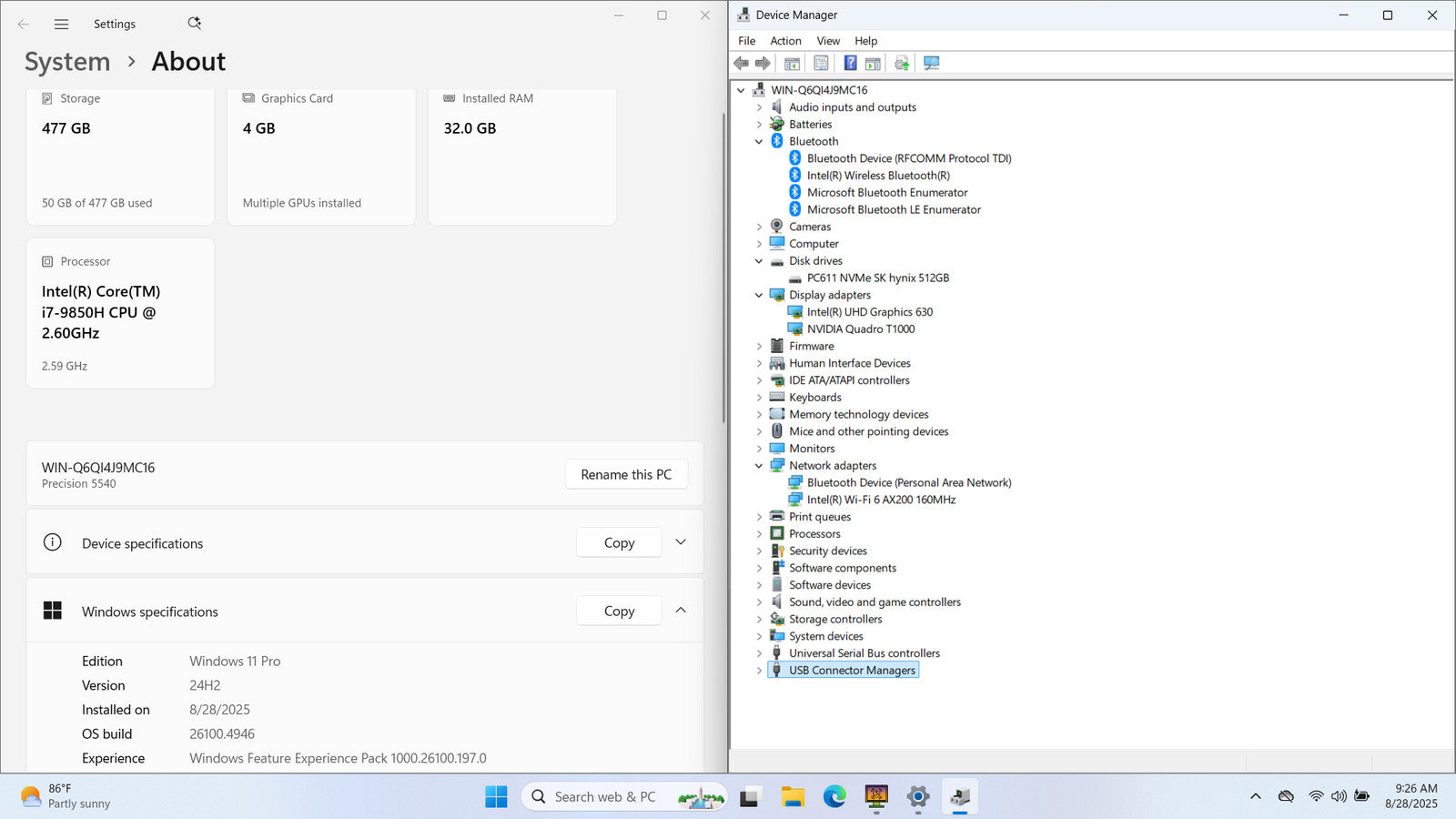Screen dimensions: 1456x819
Task: Select USB Connector Managers tree item
Action: pyautogui.click(x=852, y=671)
